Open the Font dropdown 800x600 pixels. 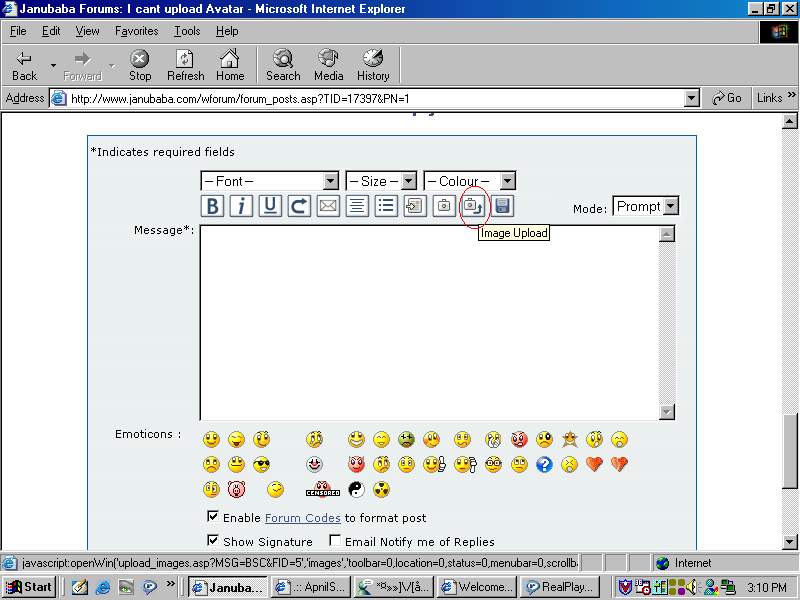point(269,181)
